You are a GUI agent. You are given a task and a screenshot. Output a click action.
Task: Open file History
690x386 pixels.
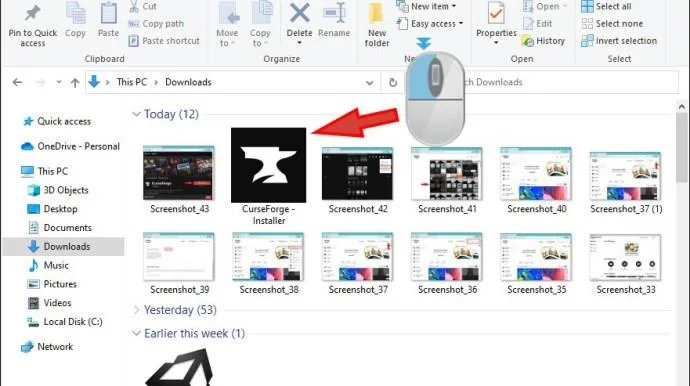[543, 40]
